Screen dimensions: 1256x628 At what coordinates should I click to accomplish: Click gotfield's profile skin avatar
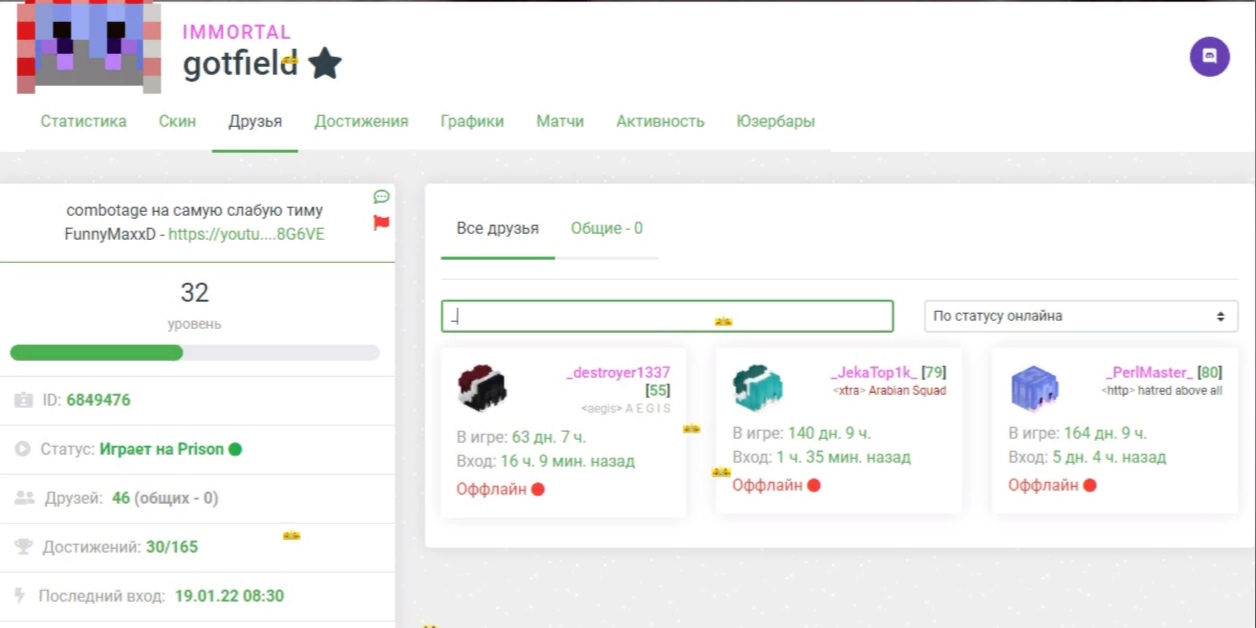(x=88, y=46)
